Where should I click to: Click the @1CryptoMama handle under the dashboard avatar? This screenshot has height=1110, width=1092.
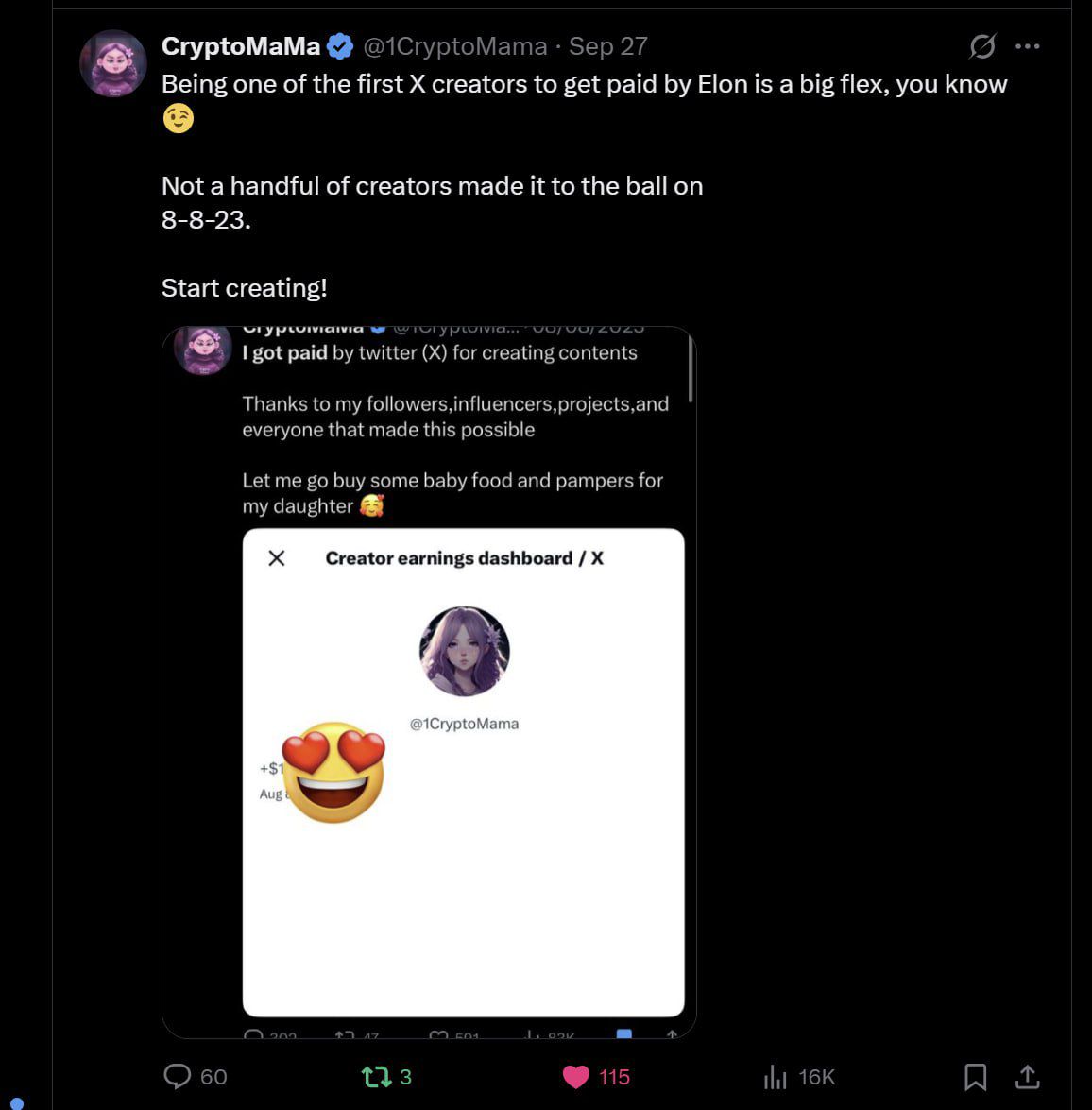(x=464, y=724)
